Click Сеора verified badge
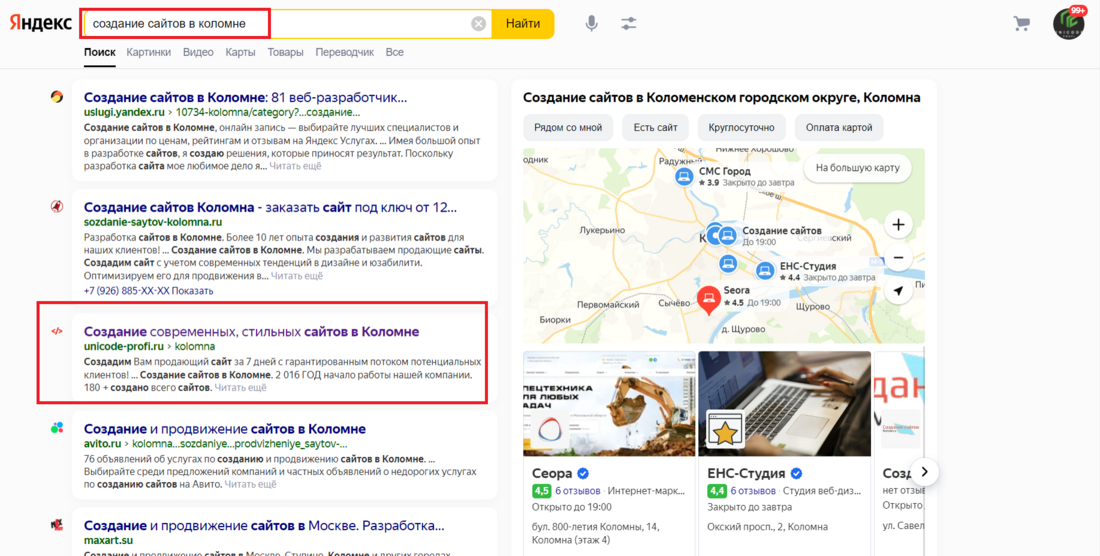 (582, 473)
